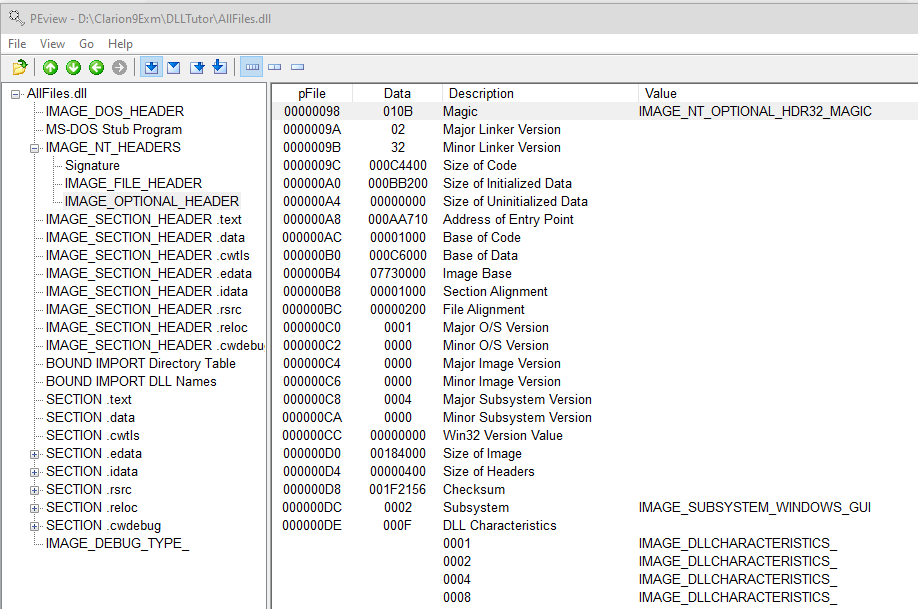The width and height of the screenshot is (918, 609).
Task: Select BOUND IMPORT Directory Table entry
Action: (x=140, y=364)
